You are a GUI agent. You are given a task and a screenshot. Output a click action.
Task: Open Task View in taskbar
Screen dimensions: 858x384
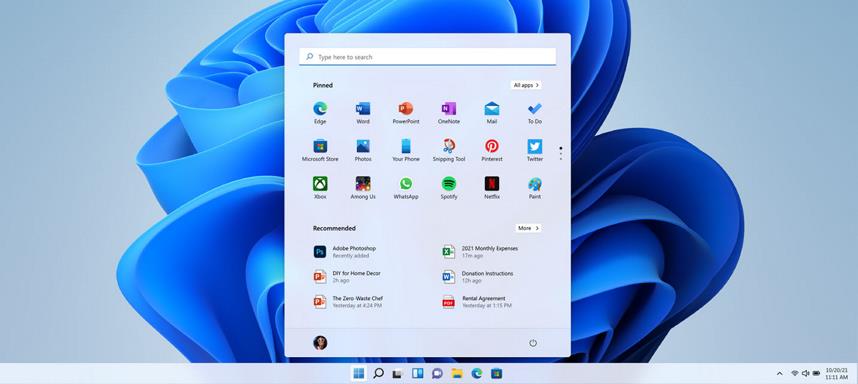[398, 374]
